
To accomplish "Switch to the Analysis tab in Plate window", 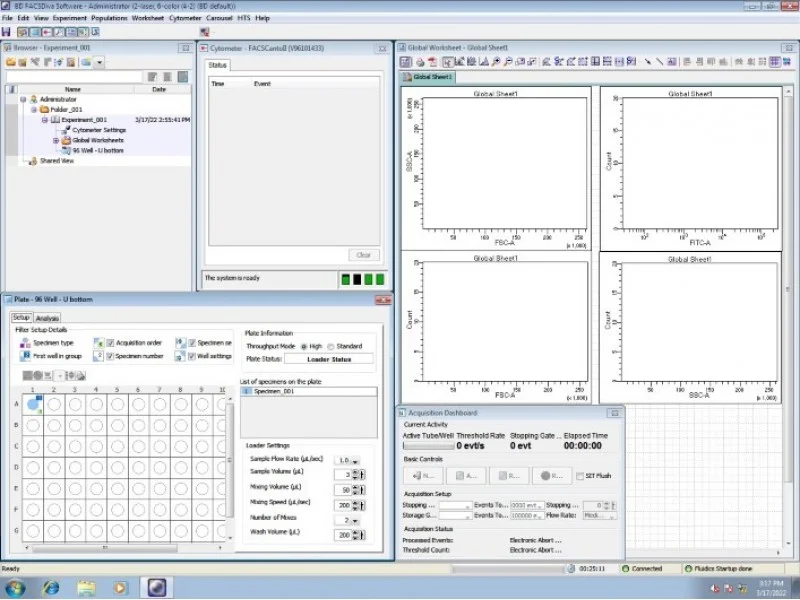I will [47, 318].
